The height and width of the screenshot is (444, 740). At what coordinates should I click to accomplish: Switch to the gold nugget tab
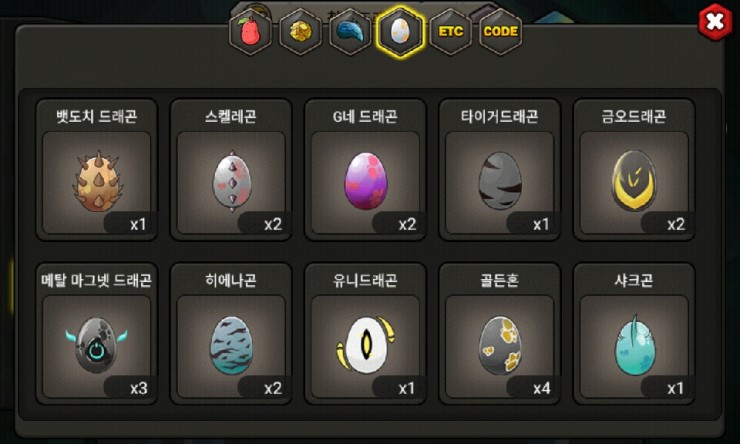pyautogui.click(x=301, y=32)
